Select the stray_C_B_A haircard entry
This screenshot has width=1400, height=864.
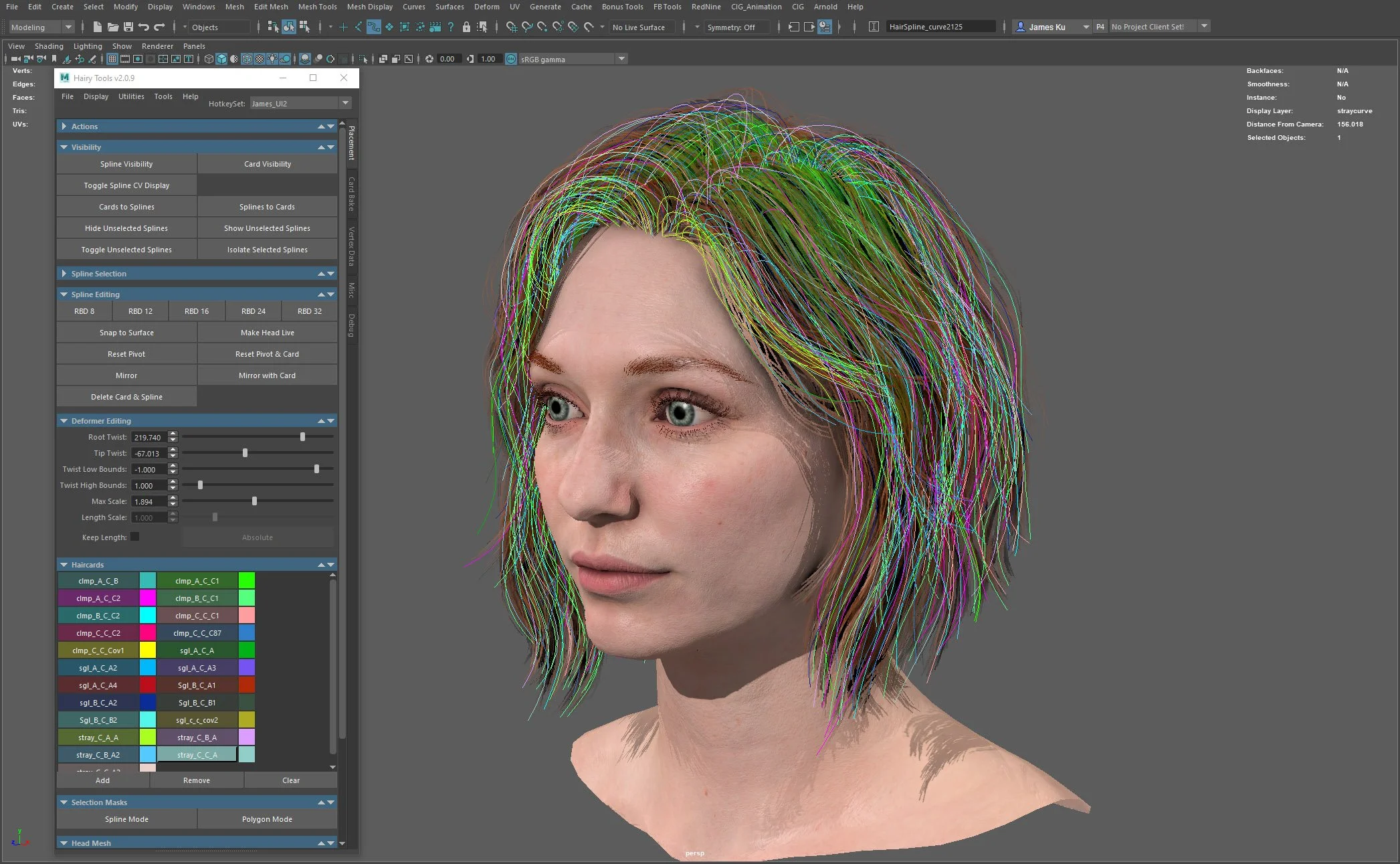coord(197,738)
